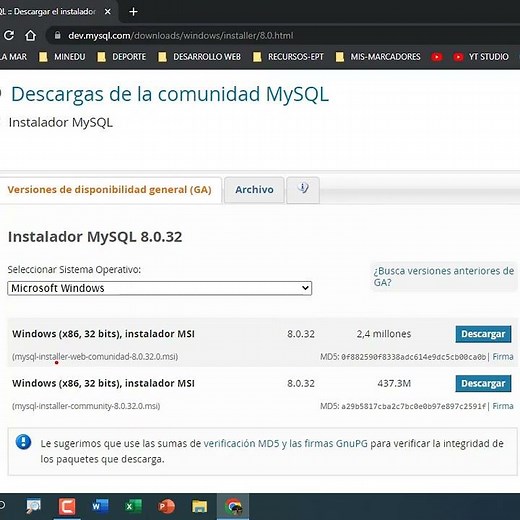Follow the ¿Busca versiones anteriores de GA? link
The width and height of the screenshot is (520, 520).
coord(443,276)
